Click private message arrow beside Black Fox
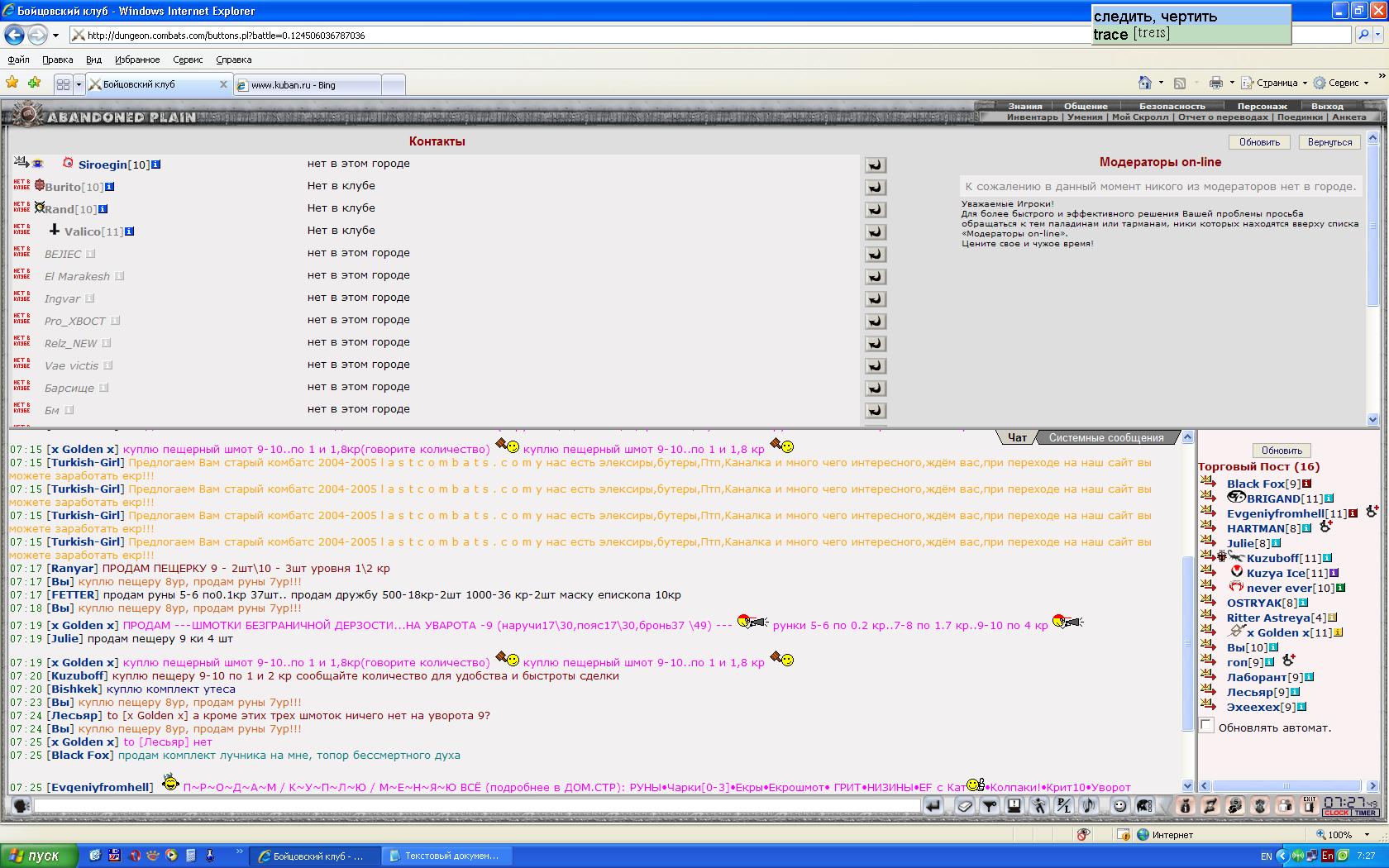1389x868 pixels. click(1208, 483)
